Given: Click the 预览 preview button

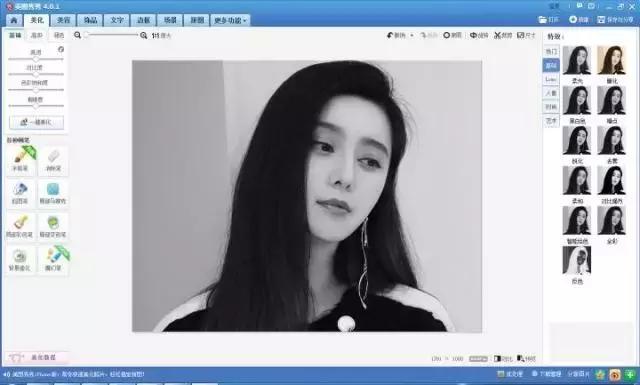Looking at the screenshot, I should click(x=526, y=359).
